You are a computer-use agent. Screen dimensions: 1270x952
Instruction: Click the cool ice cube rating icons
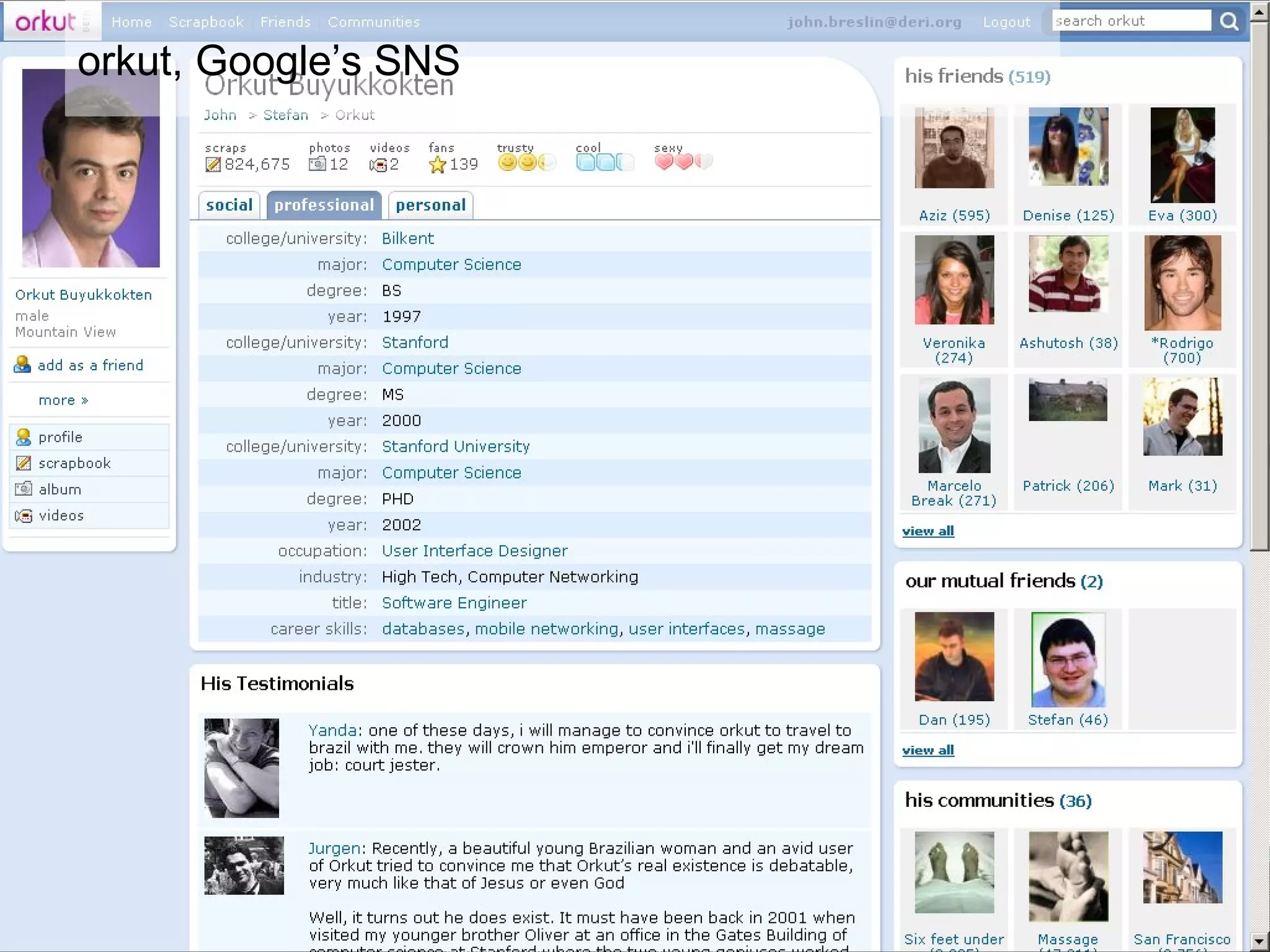[605, 162]
